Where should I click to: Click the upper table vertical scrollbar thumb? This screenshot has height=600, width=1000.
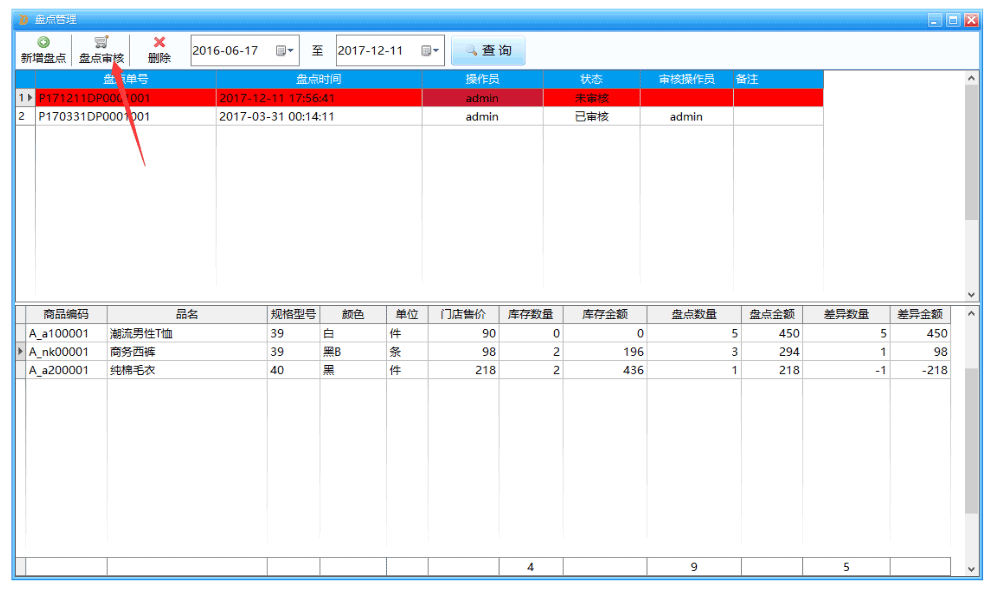pyautogui.click(x=971, y=152)
